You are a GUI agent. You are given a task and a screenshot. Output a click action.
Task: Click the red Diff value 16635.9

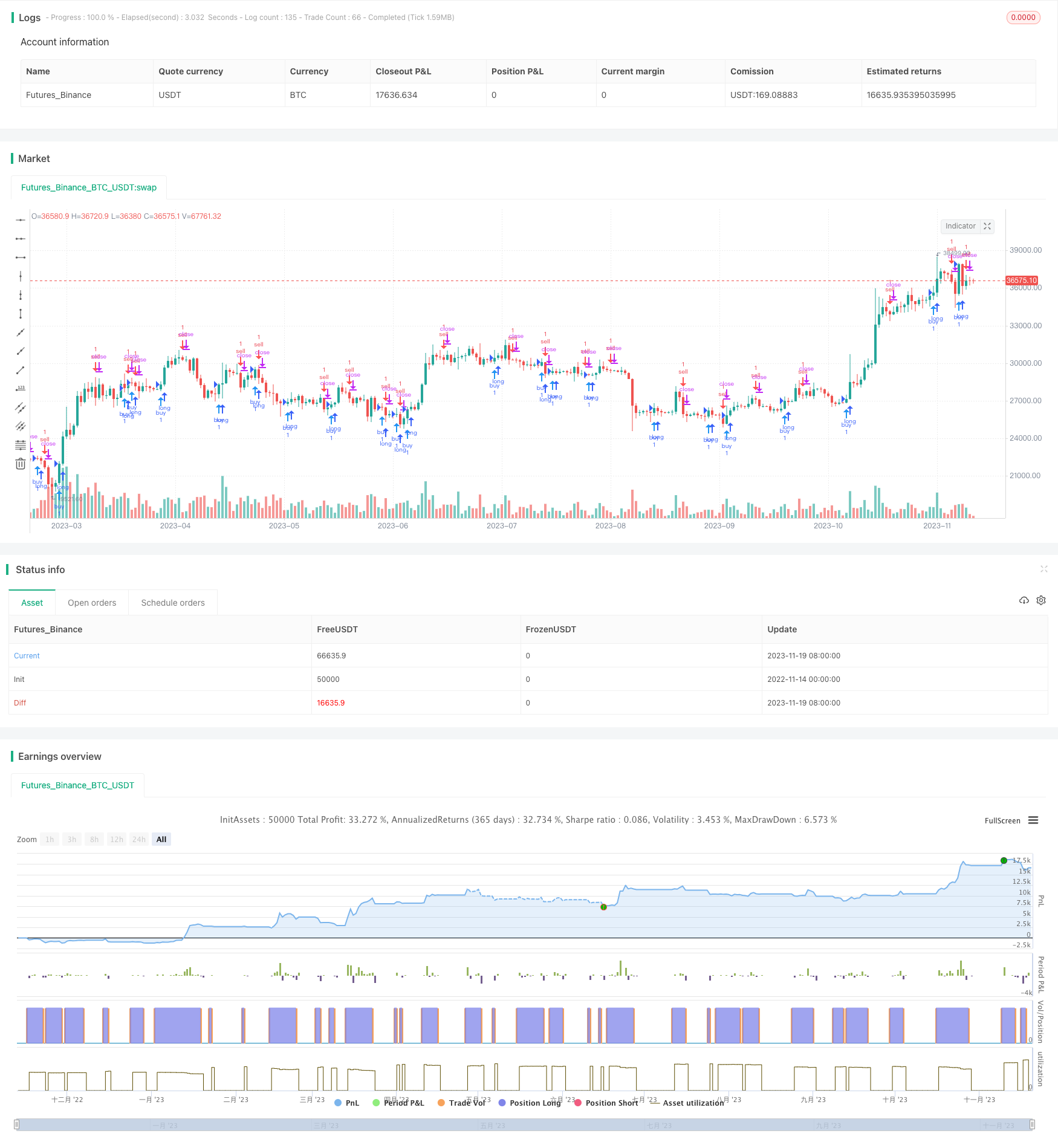tap(331, 702)
